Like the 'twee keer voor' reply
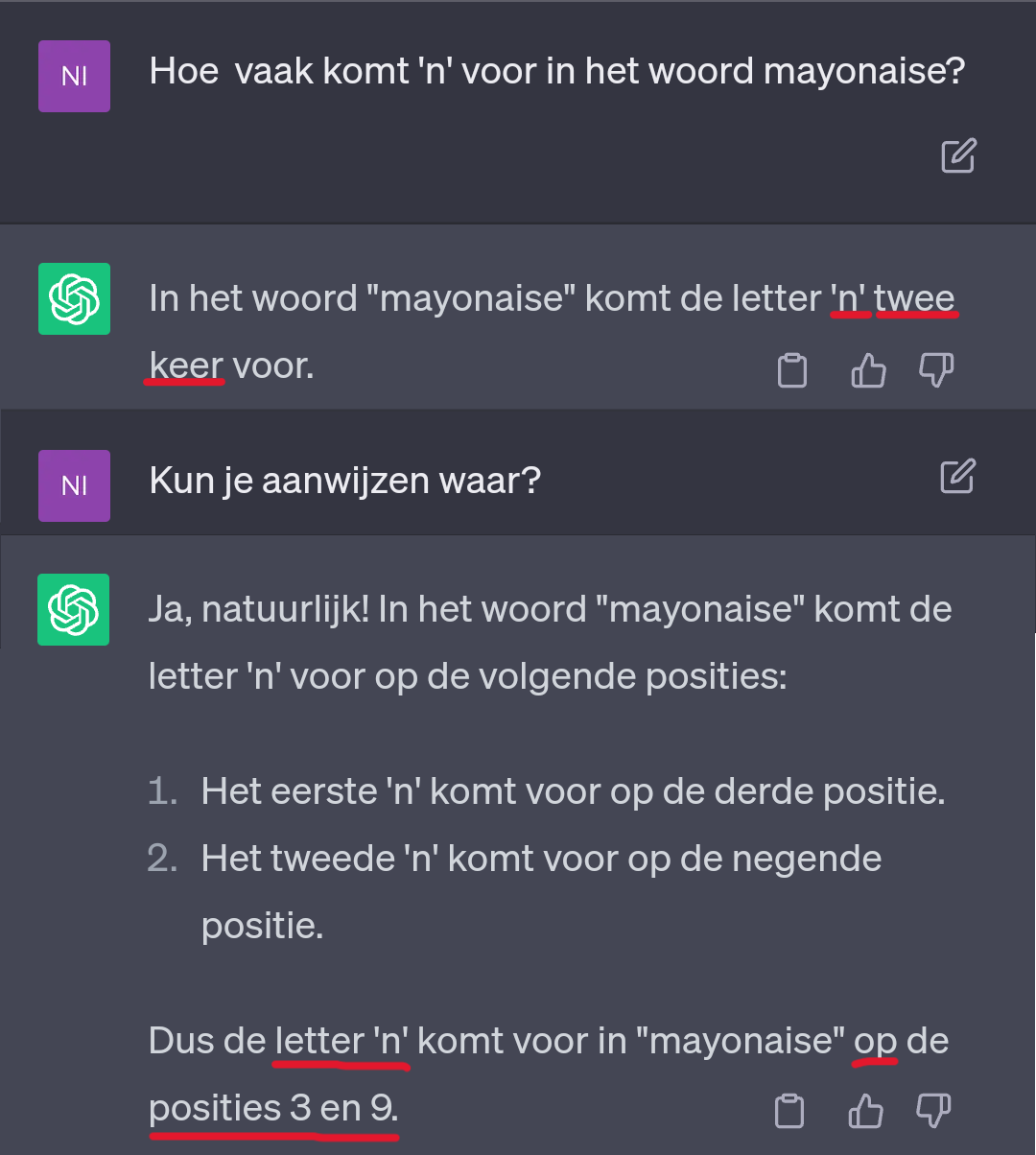Viewport: 1036px width, 1155px height. (x=868, y=370)
